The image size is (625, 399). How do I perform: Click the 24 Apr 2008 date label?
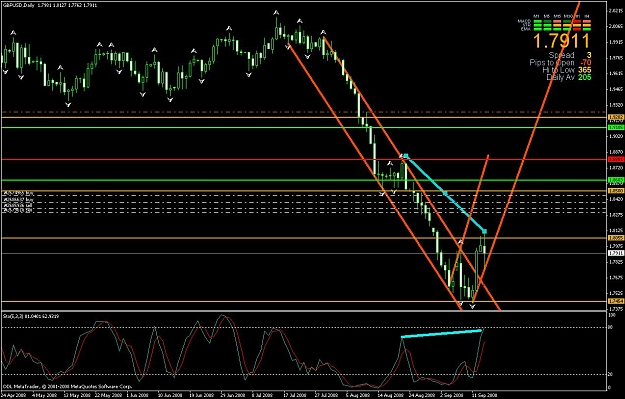13,395
